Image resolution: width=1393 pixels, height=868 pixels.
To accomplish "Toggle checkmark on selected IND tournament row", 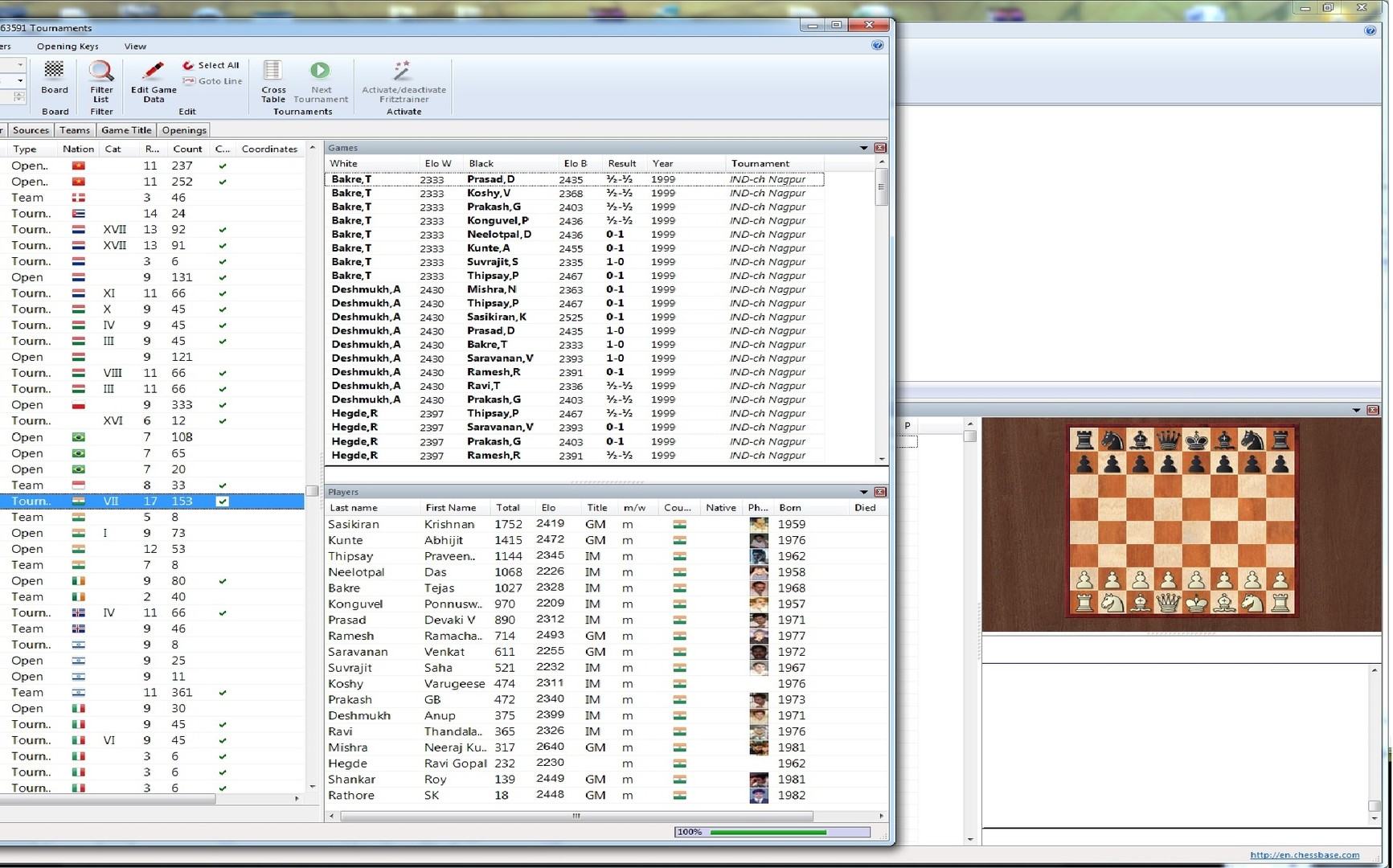I will click(223, 502).
